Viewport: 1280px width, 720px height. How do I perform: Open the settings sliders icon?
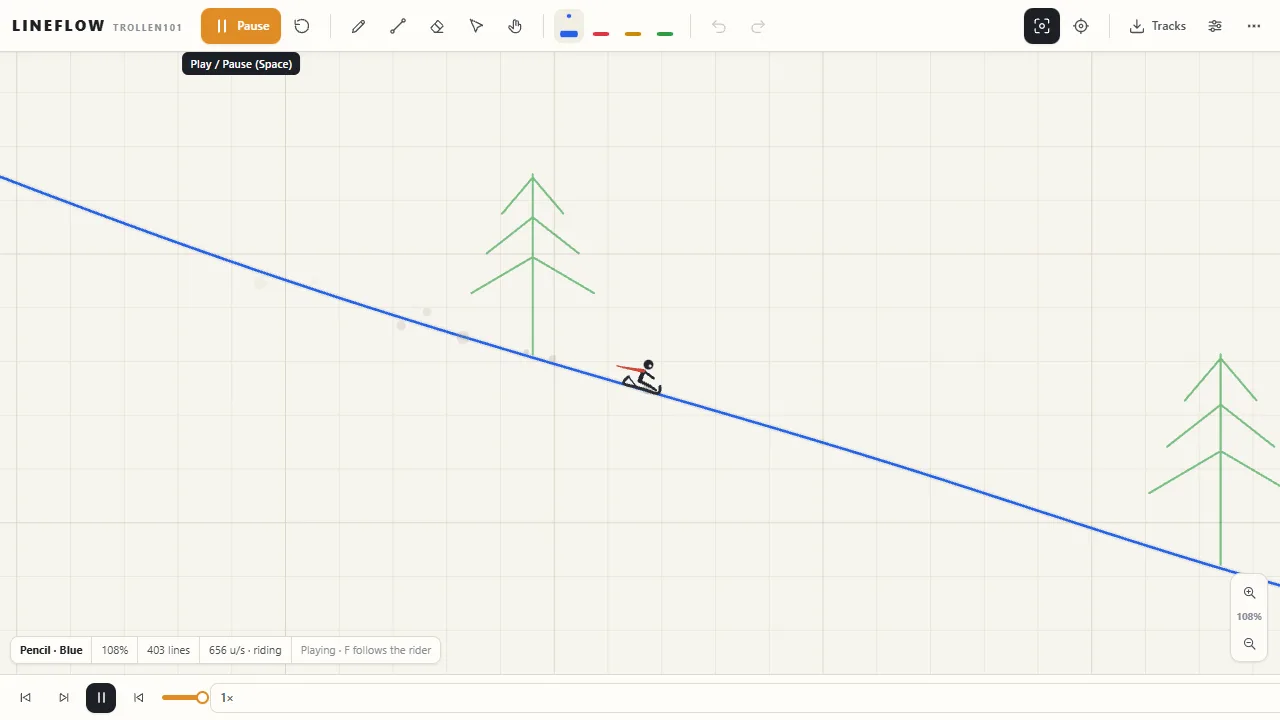(x=1215, y=26)
